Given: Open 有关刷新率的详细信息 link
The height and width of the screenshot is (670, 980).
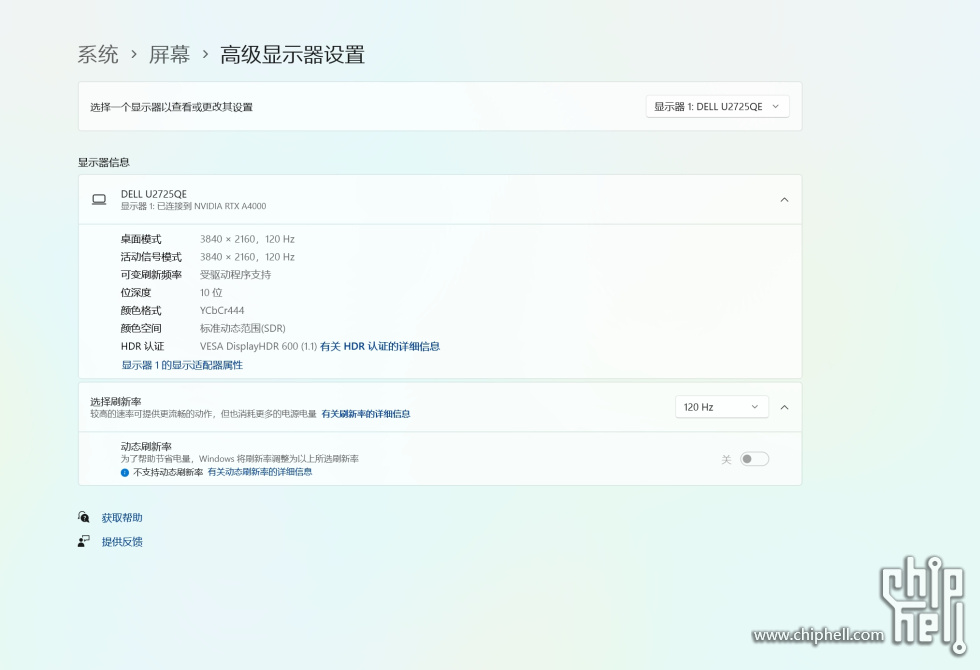Looking at the screenshot, I should click(x=366, y=414).
